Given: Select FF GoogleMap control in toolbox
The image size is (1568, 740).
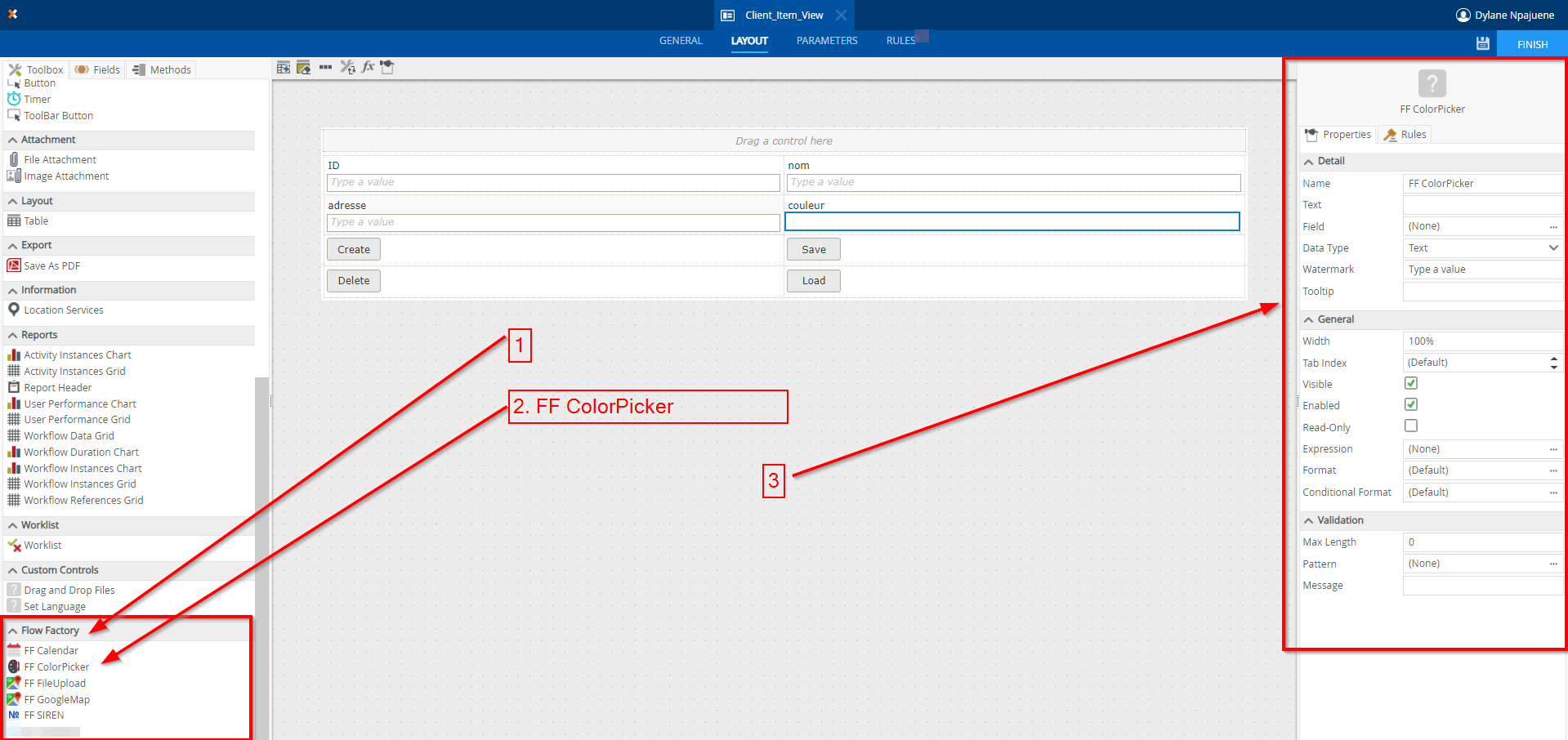Looking at the screenshot, I should 56,700.
